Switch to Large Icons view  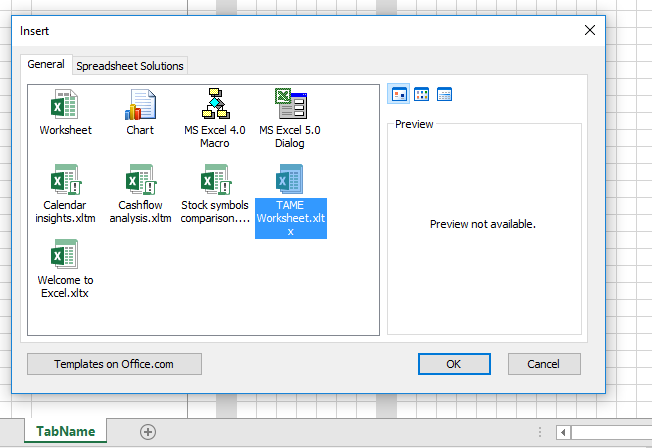point(398,94)
